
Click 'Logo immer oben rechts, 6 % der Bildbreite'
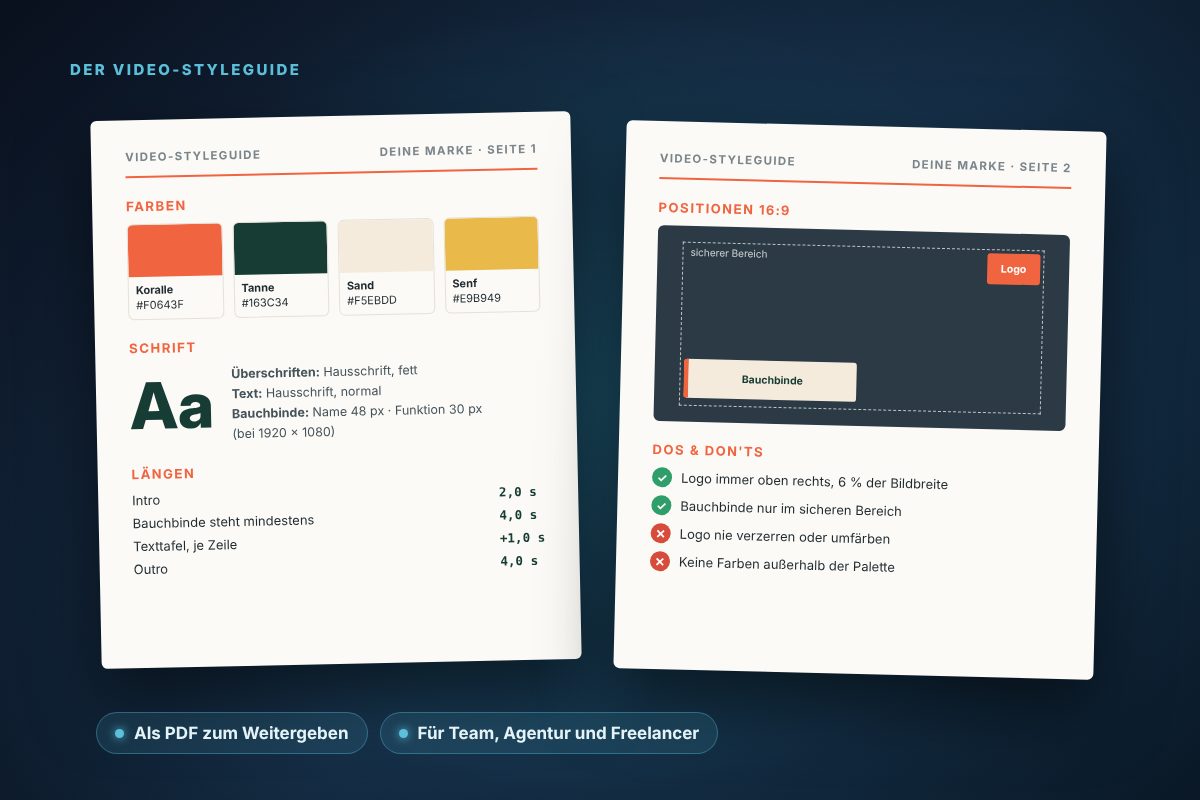click(x=814, y=481)
